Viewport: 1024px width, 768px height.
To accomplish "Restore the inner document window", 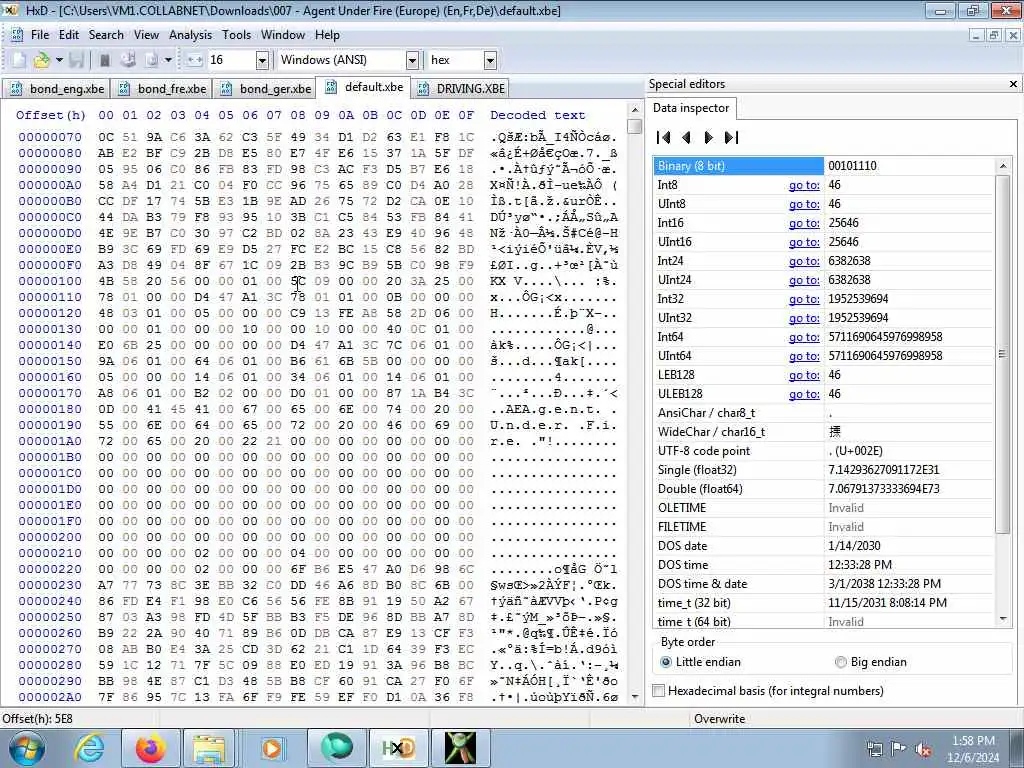I will click(993, 35).
